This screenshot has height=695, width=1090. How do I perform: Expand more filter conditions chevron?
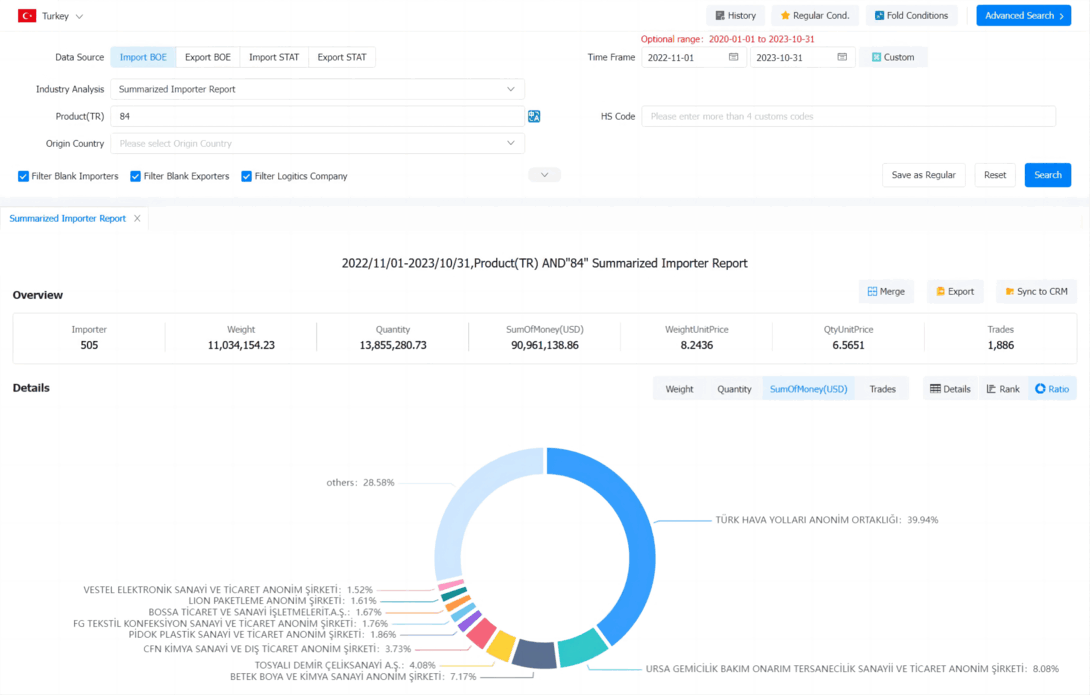point(544,175)
